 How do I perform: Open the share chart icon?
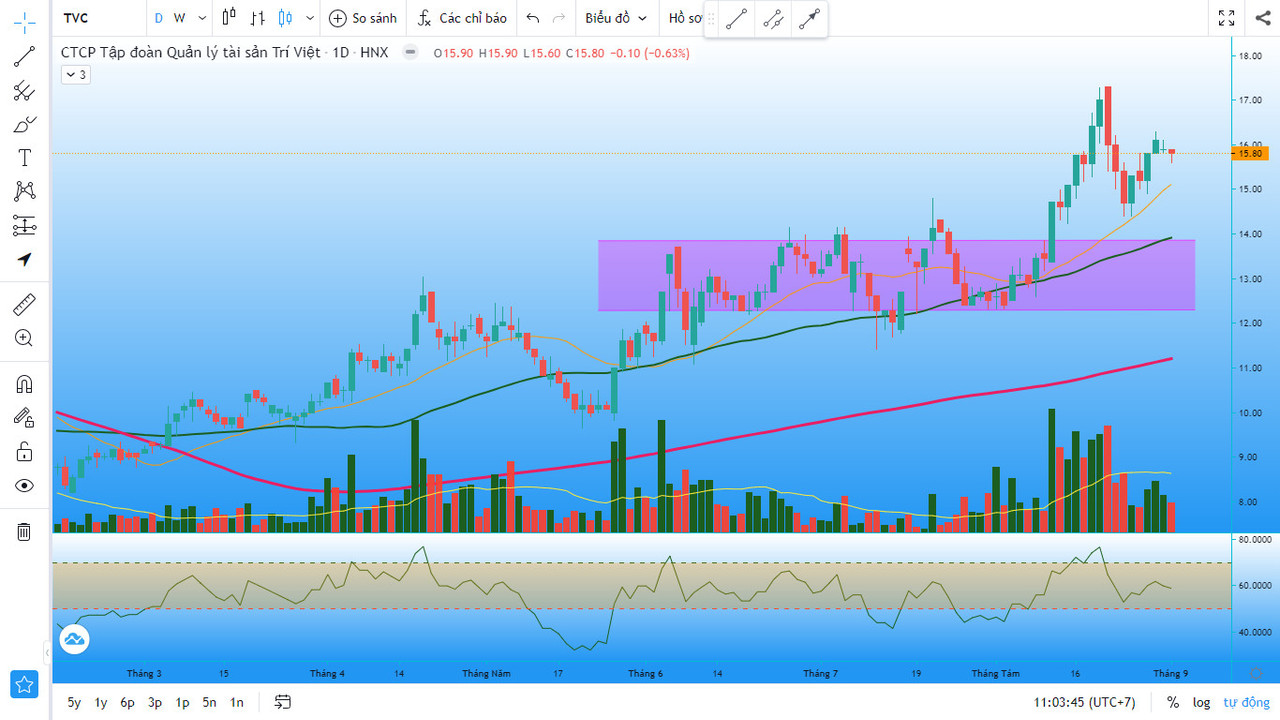(1262, 18)
